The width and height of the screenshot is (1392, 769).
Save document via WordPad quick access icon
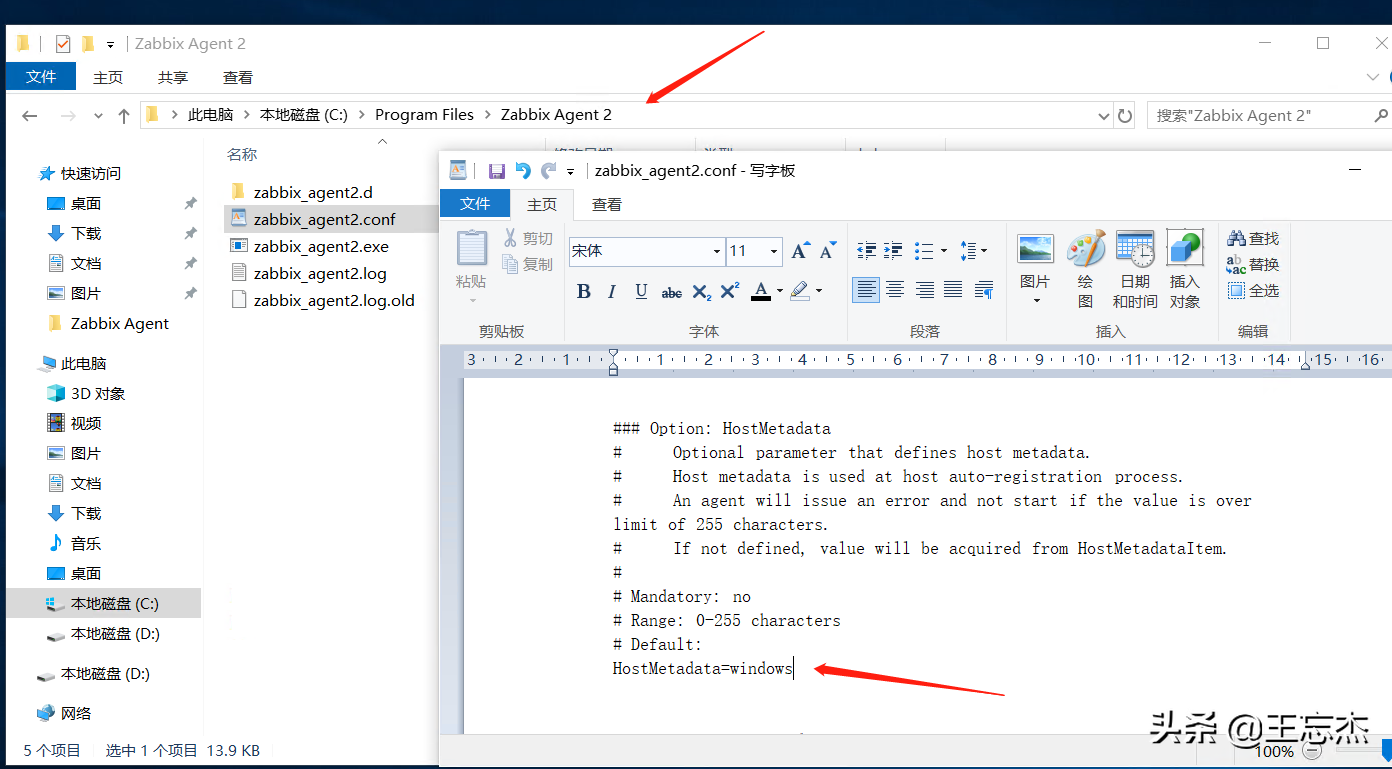[497, 171]
